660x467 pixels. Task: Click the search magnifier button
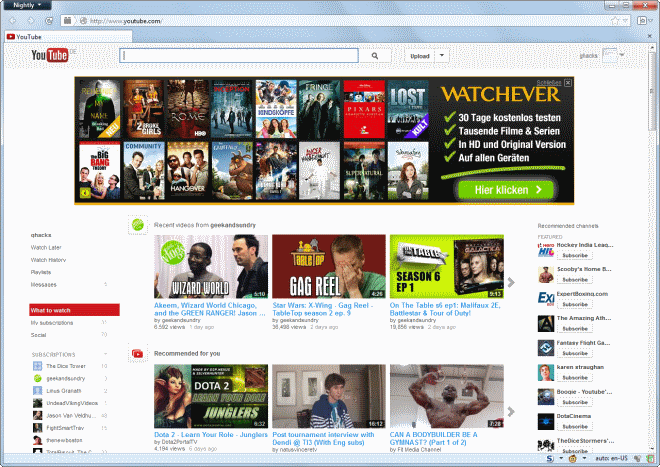375,56
